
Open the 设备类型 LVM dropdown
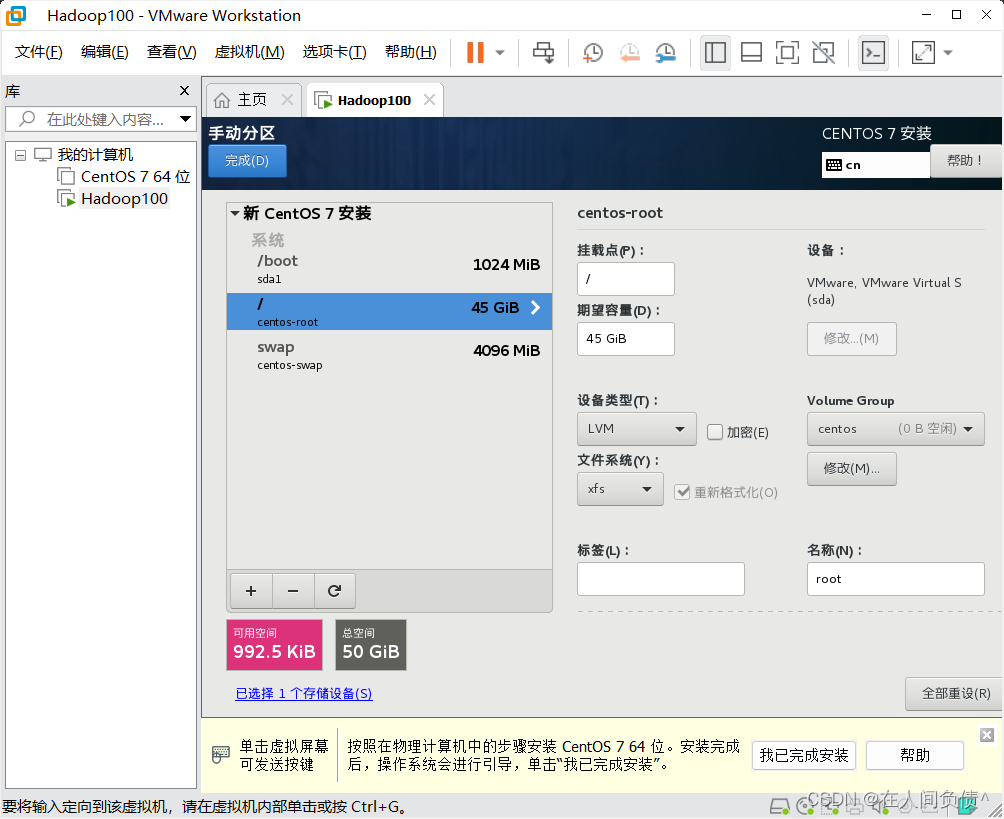(636, 428)
